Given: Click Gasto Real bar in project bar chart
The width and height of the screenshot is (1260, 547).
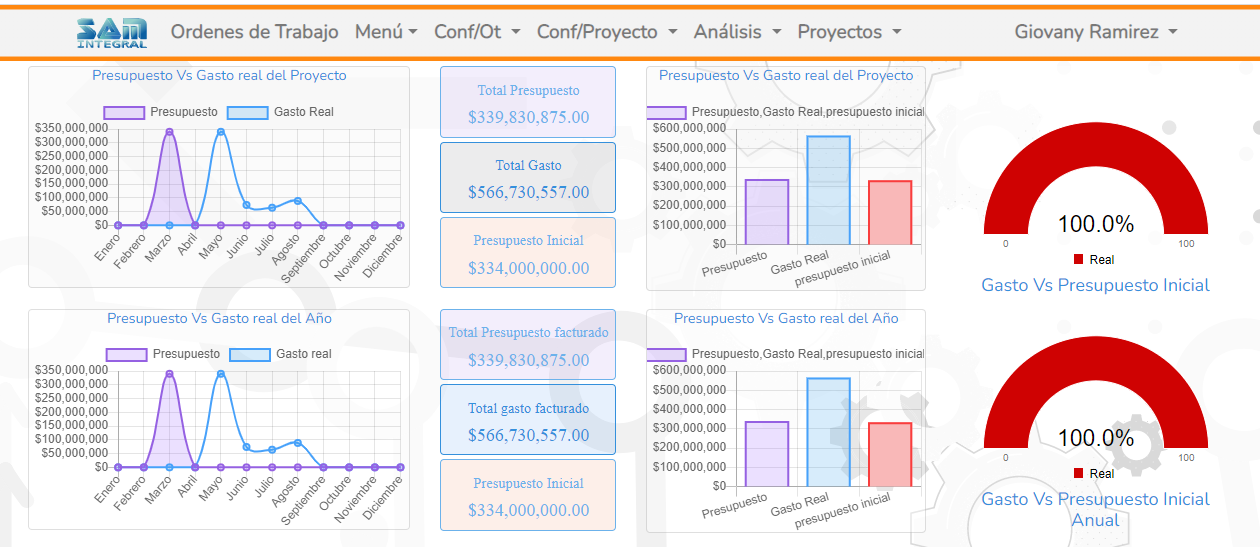Looking at the screenshot, I should tap(828, 190).
